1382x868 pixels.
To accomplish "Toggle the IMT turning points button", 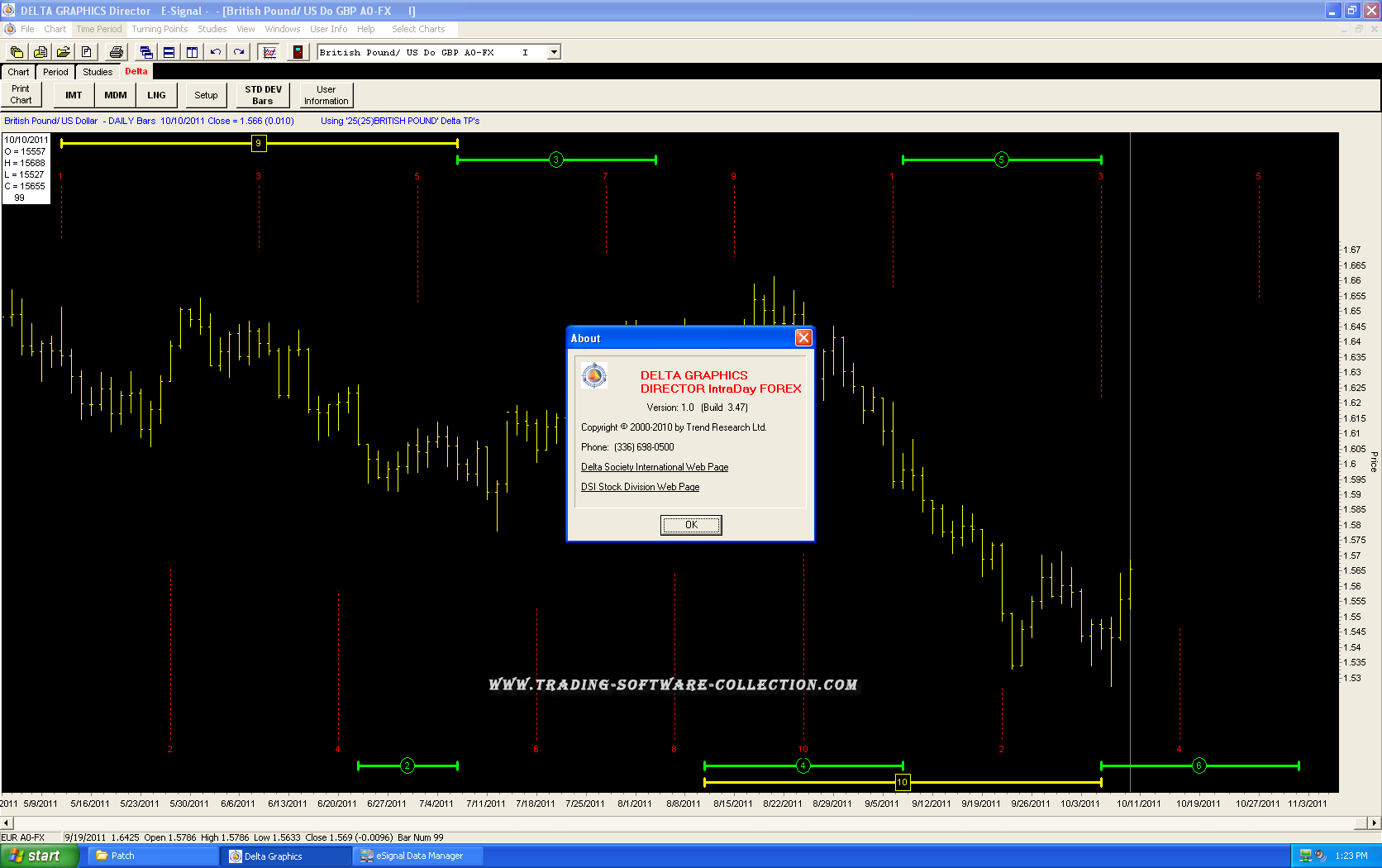I will point(74,95).
